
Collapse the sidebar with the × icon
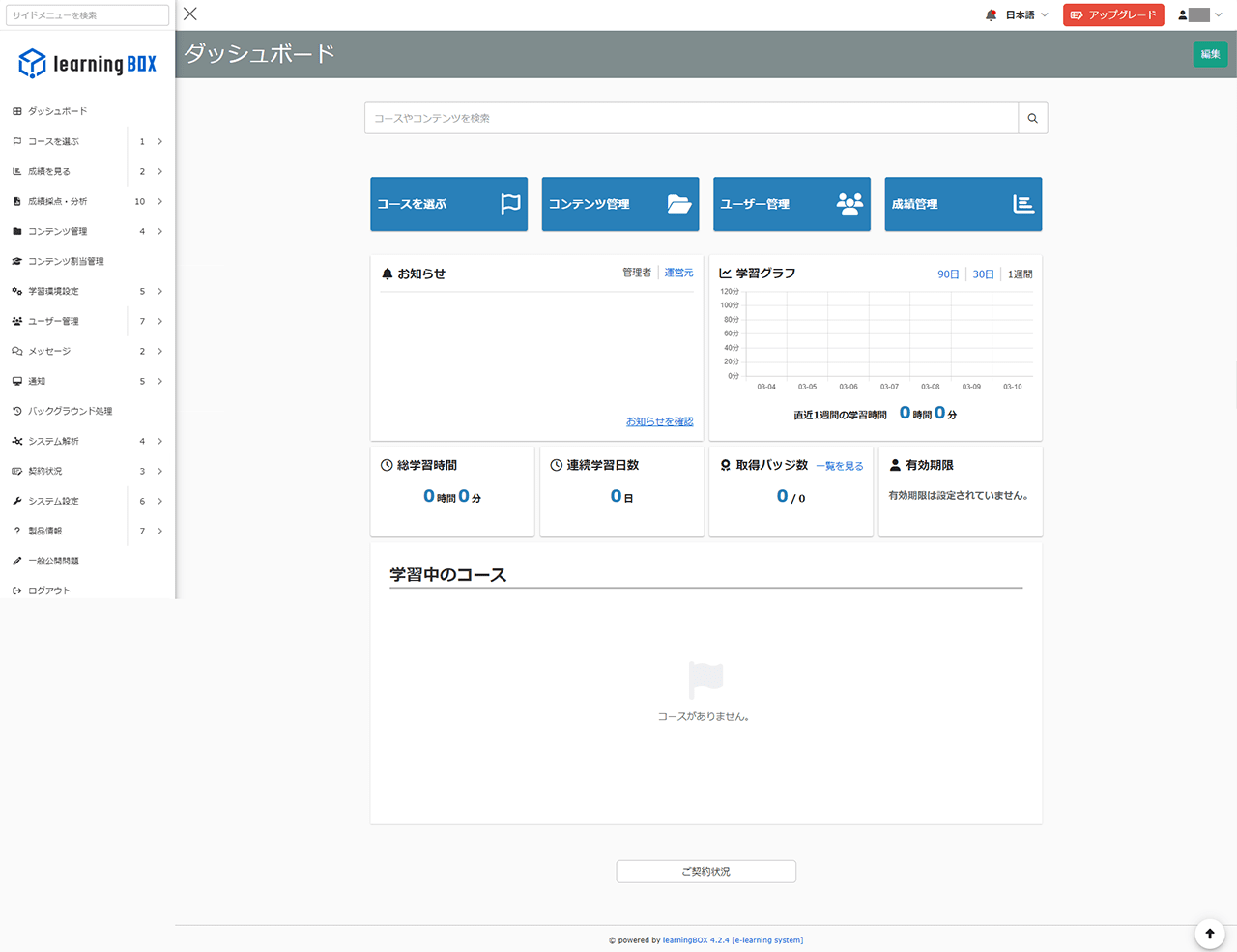point(189,14)
